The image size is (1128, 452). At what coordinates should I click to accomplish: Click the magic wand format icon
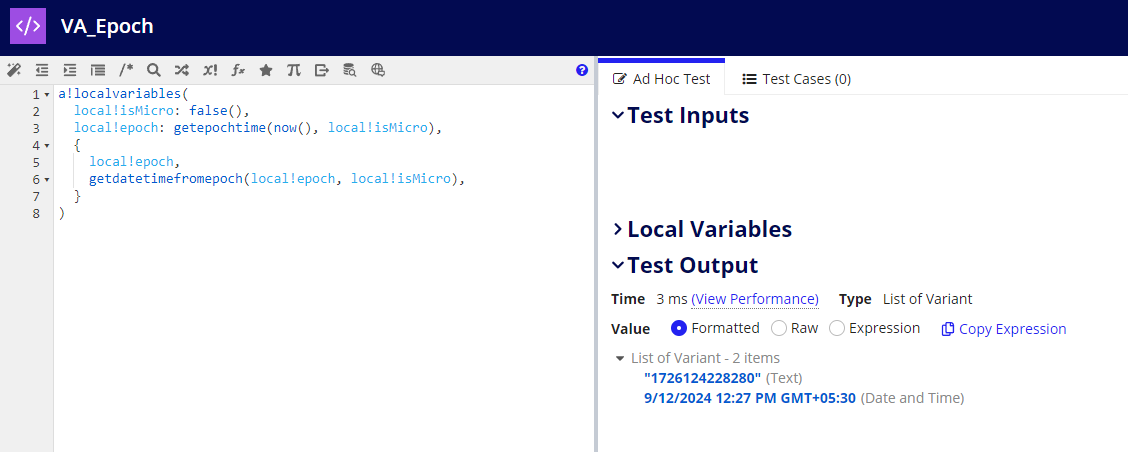pyautogui.click(x=14, y=70)
